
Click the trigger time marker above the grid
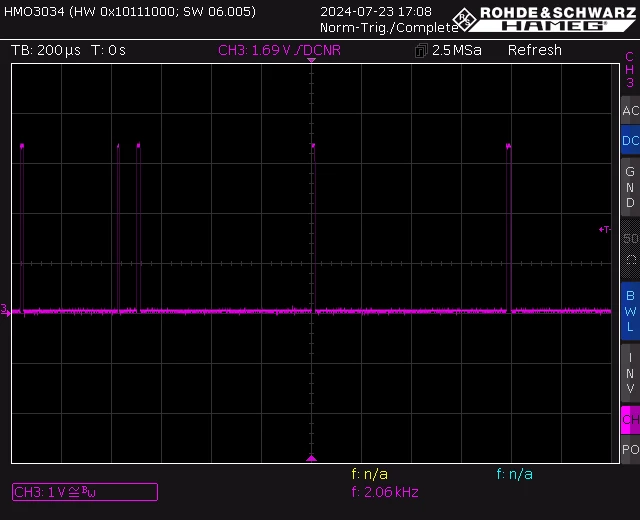(311, 60)
